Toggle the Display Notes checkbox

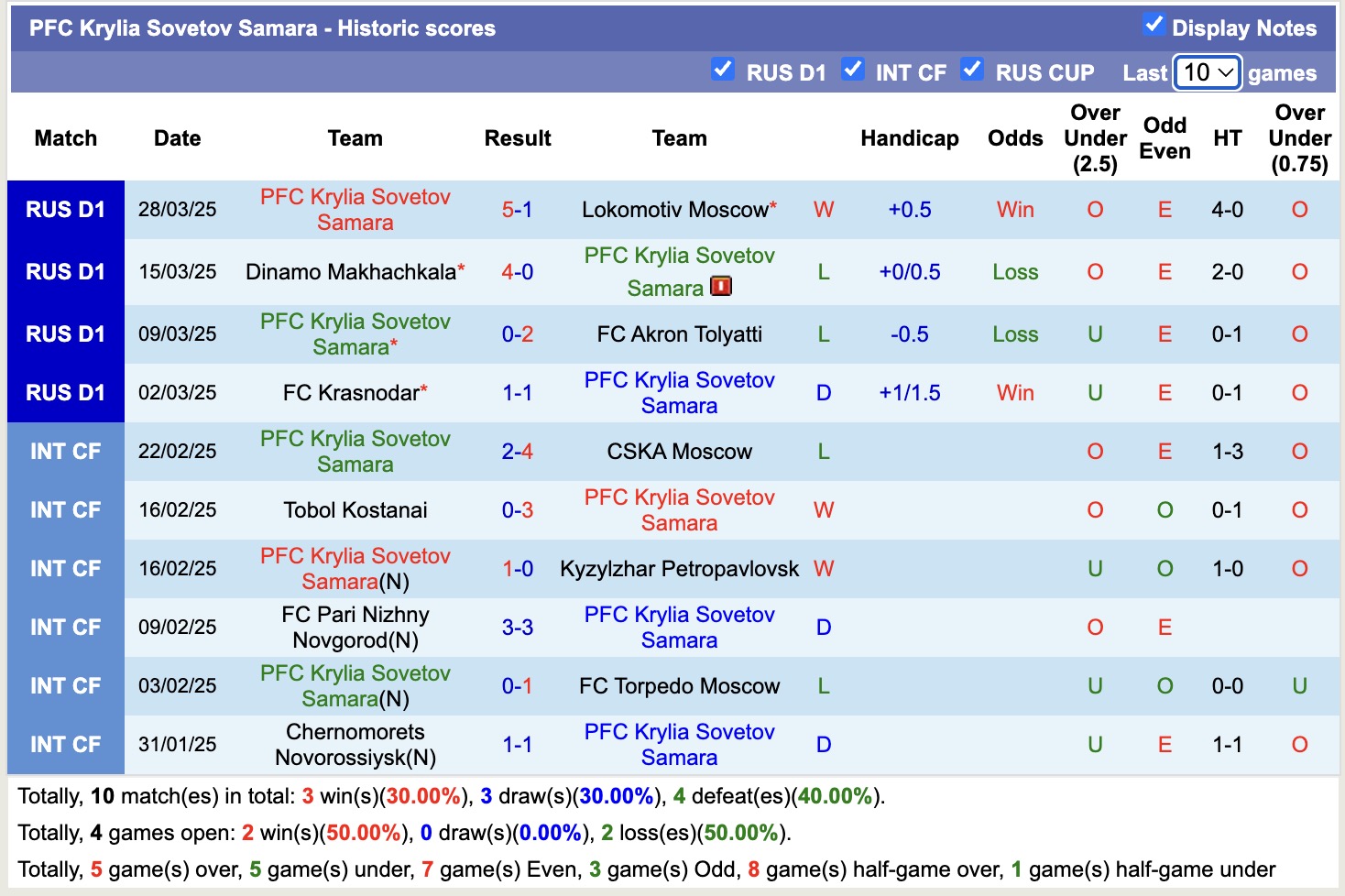[1154, 26]
